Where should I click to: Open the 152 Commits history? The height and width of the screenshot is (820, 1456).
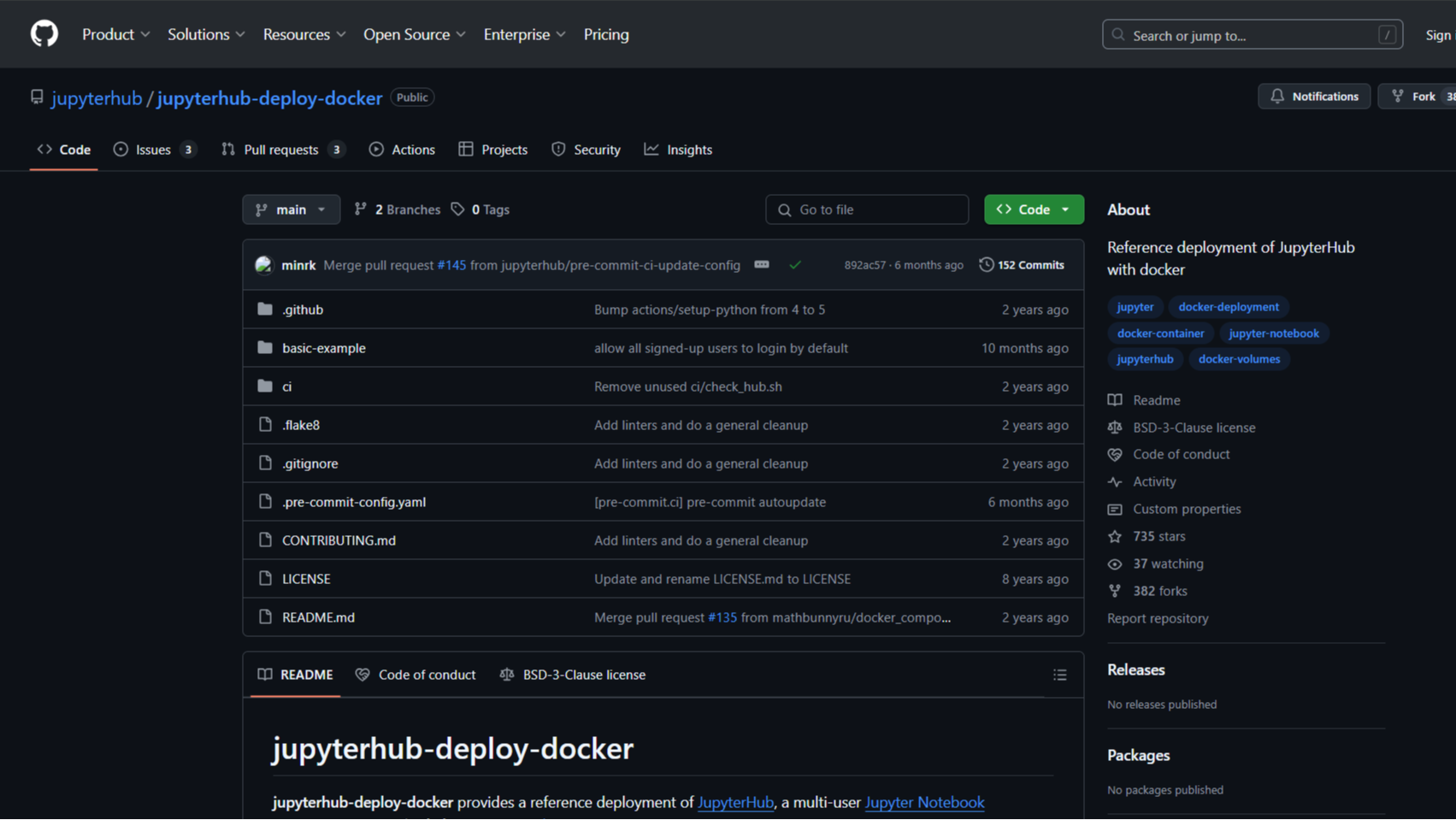(x=1022, y=265)
